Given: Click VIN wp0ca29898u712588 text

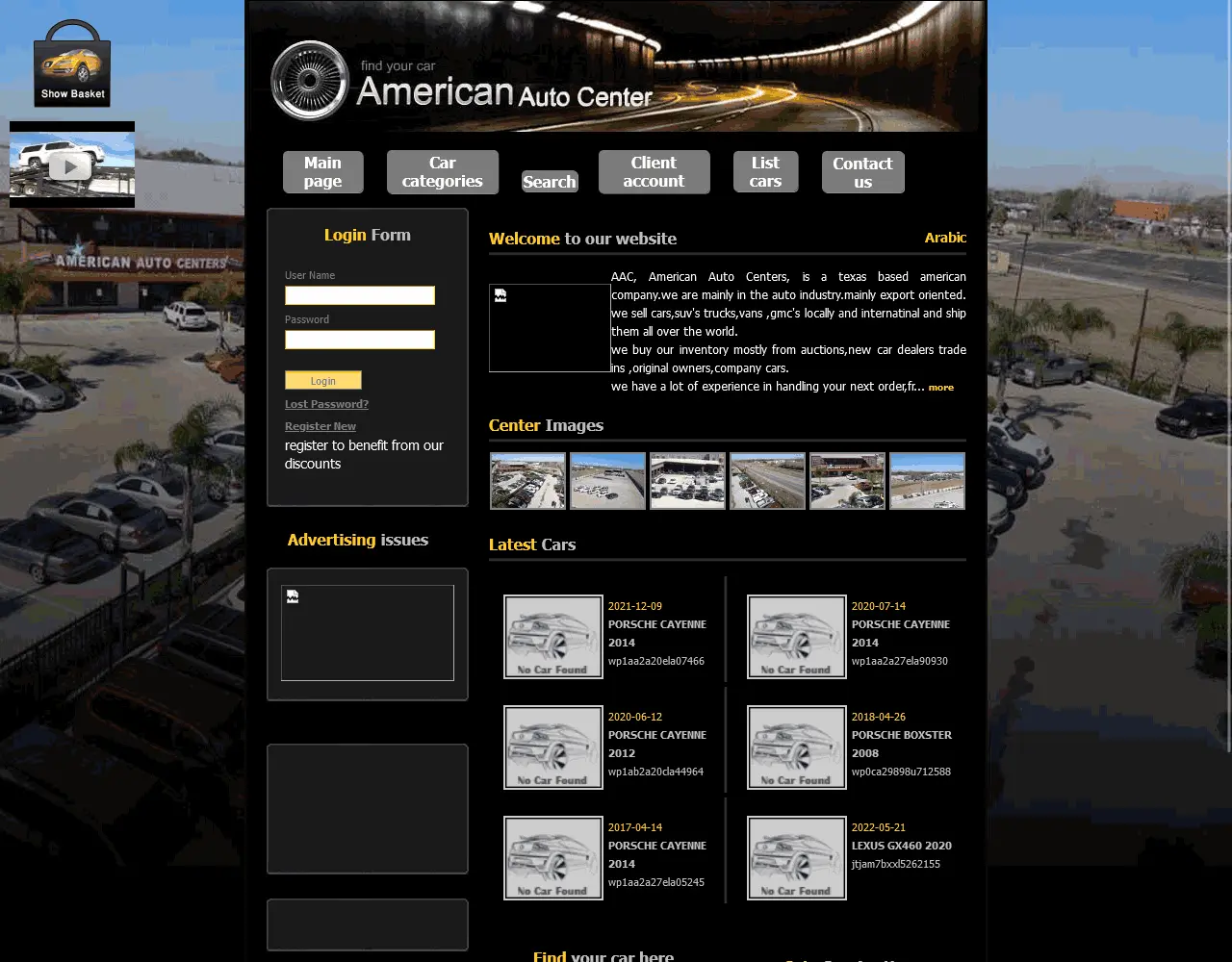Looking at the screenshot, I should click(901, 772).
